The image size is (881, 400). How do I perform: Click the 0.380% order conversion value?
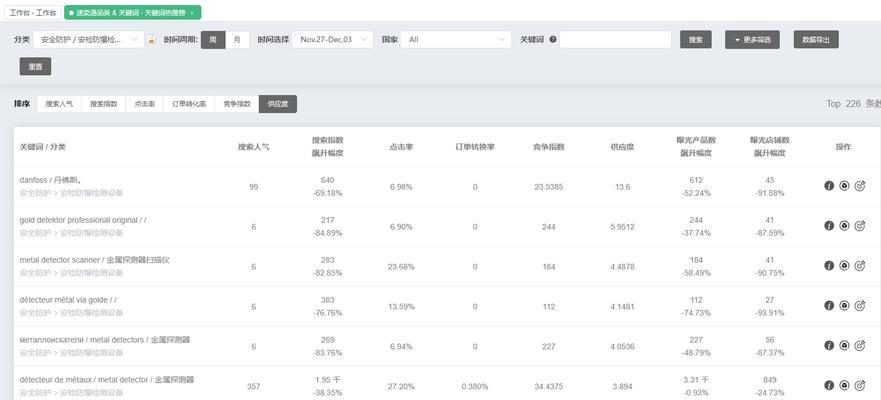[475, 386]
